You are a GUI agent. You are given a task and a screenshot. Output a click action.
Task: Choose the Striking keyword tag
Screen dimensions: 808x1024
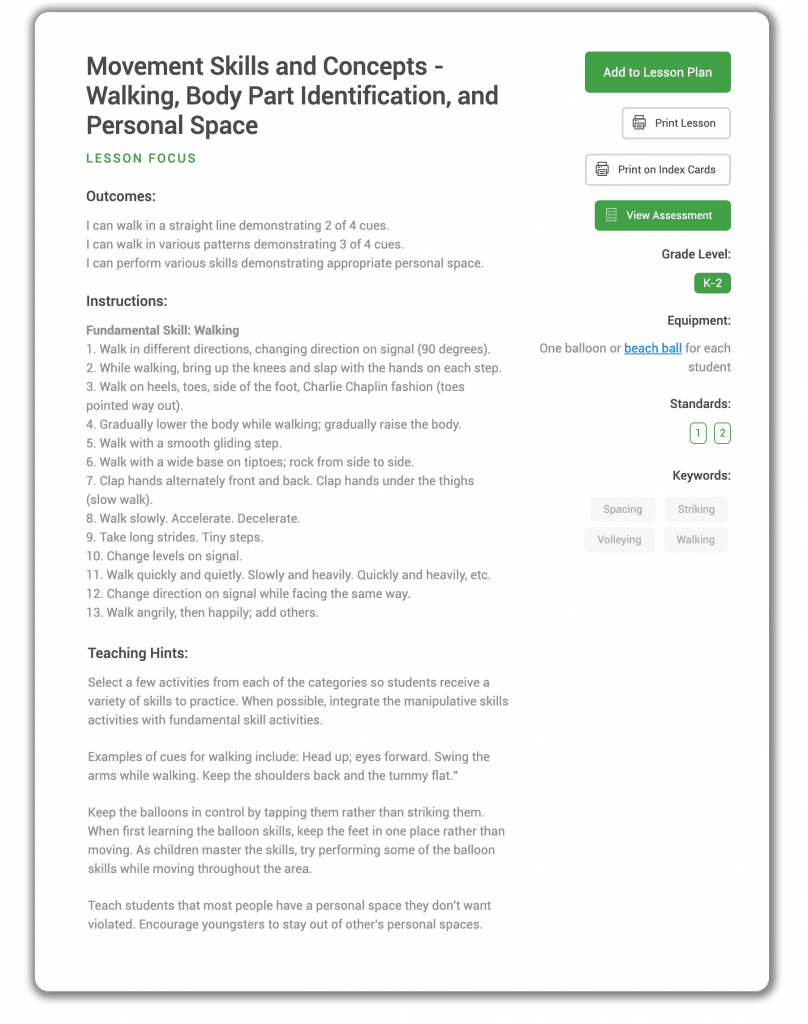[696, 509]
